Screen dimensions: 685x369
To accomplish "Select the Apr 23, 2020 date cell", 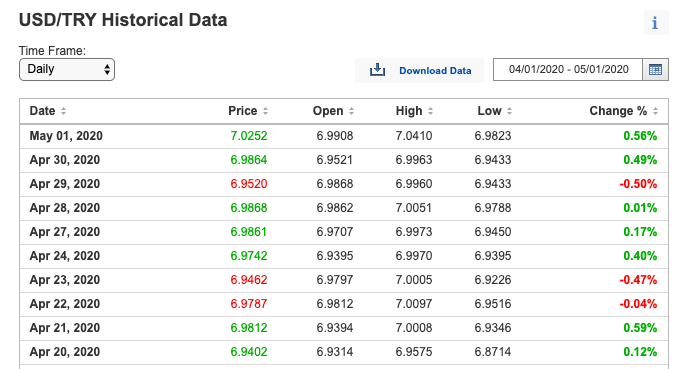I will 65,280.
